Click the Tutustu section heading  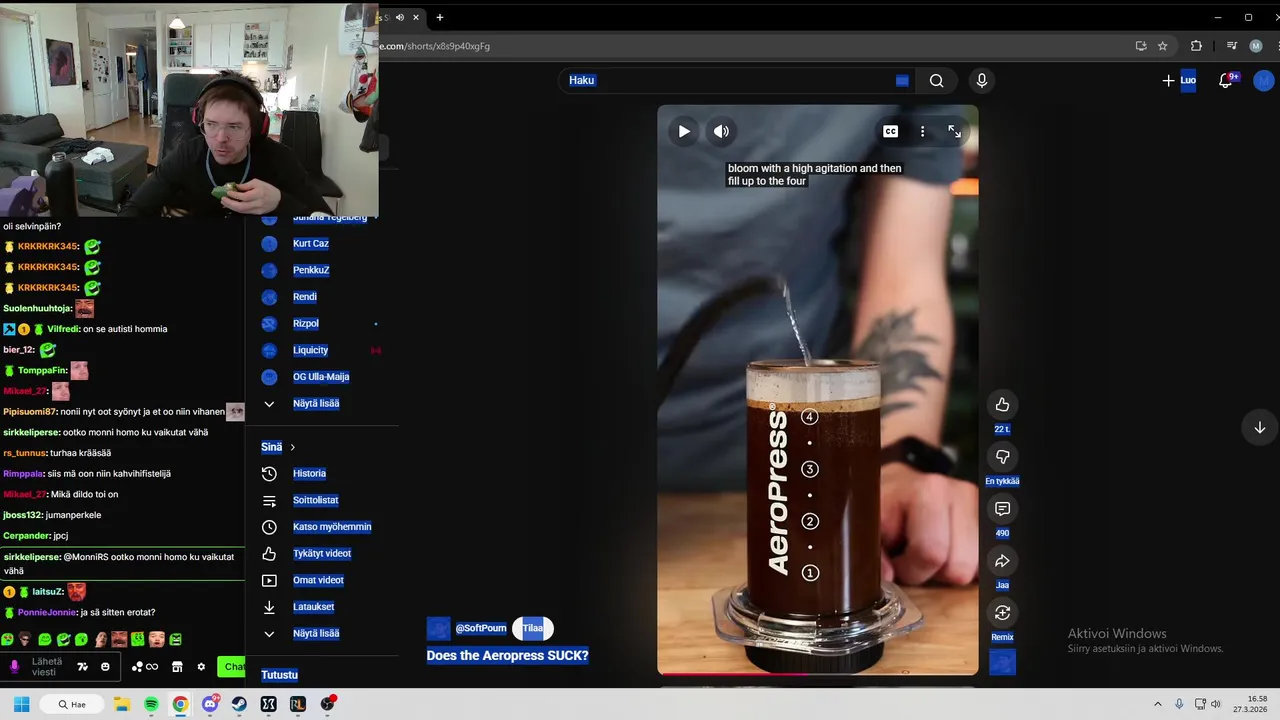click(279, 675)
